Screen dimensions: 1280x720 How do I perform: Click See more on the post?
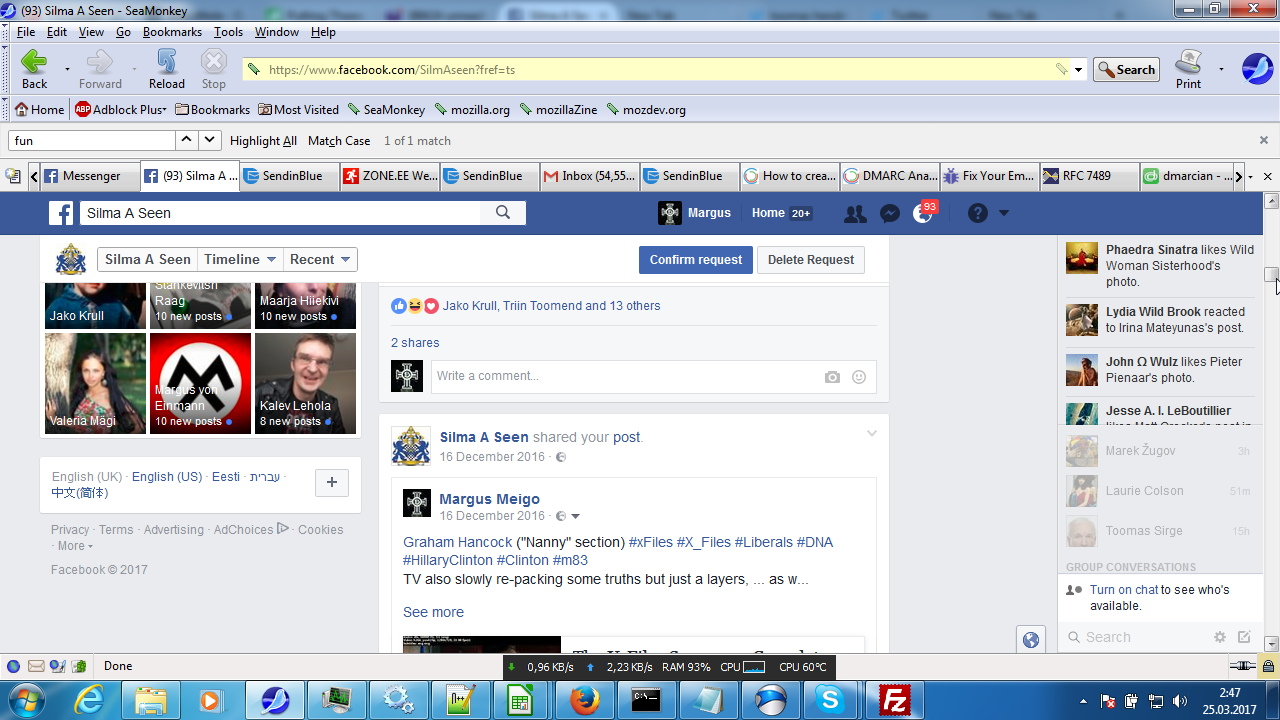(x=433, y=612)
